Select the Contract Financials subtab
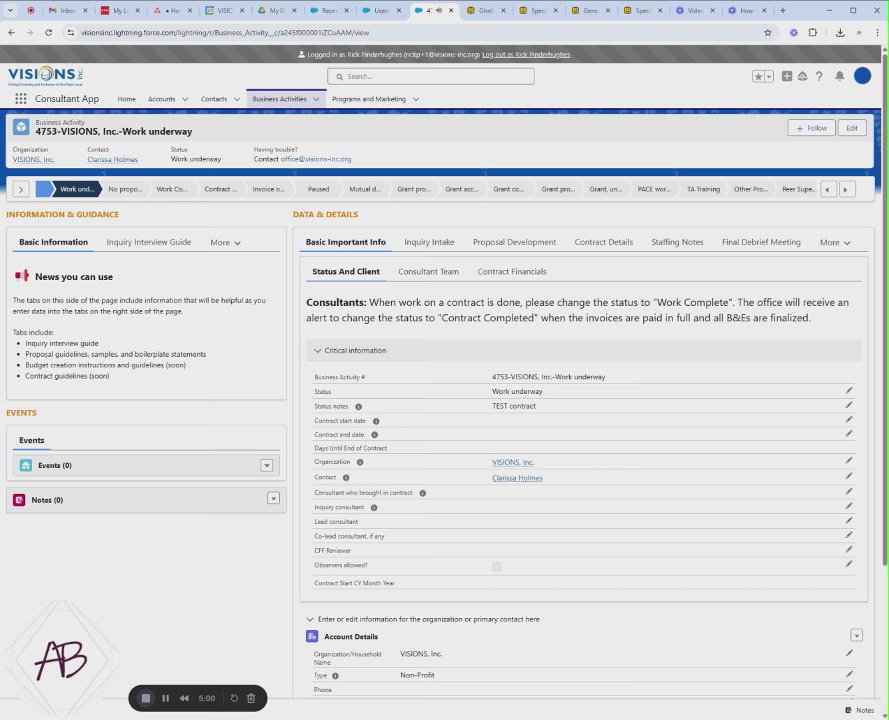 (x=512, y=272)
